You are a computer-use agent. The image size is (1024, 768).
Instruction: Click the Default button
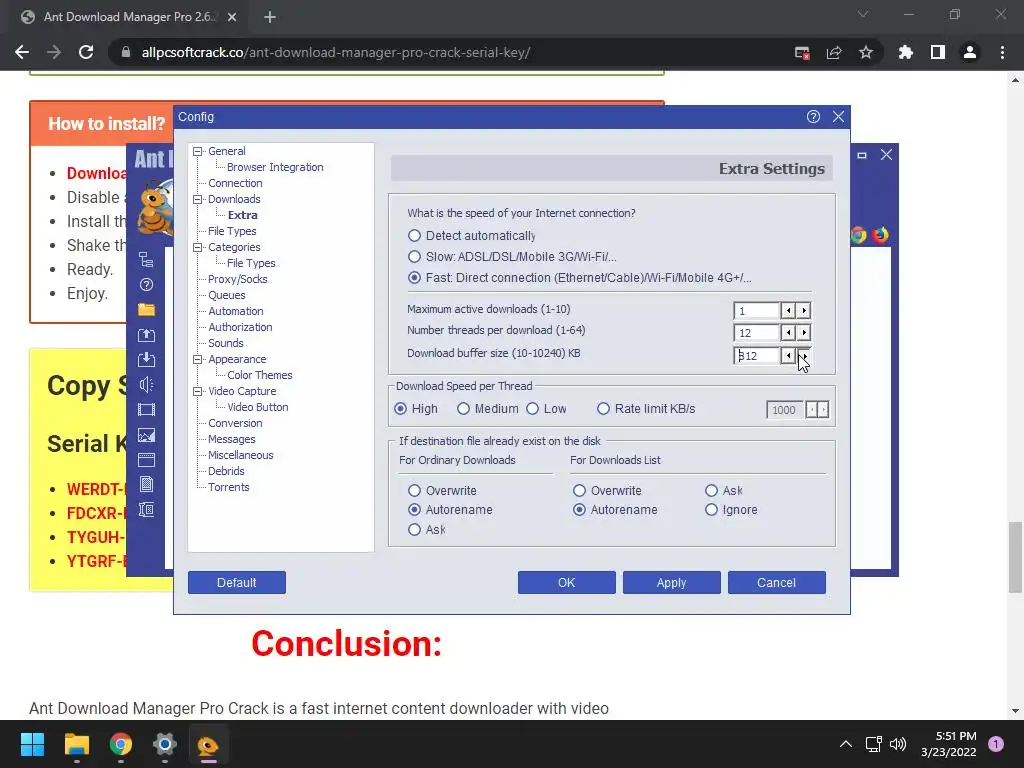[237, 583]
